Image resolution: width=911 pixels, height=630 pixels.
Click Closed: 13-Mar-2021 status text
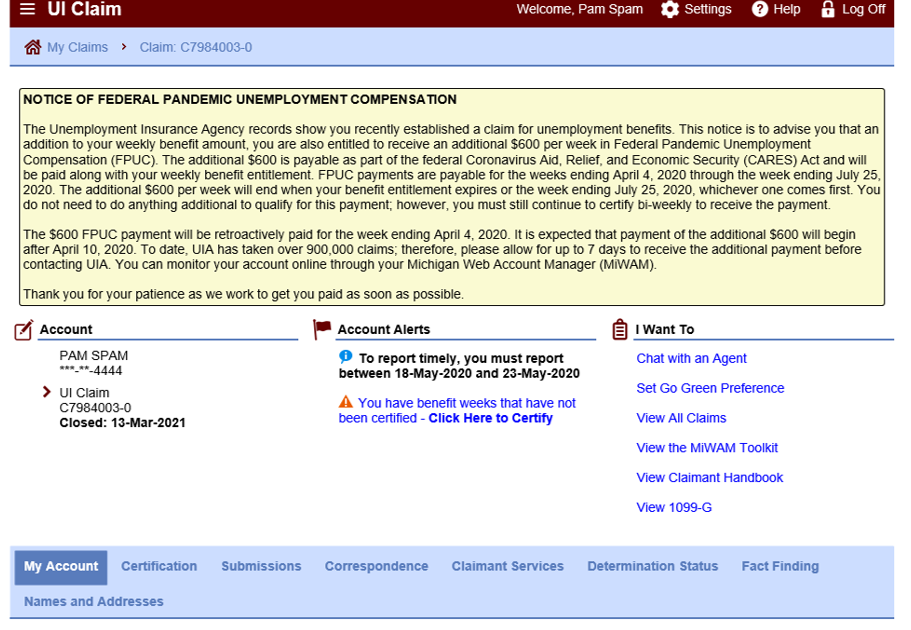[122, 423]
